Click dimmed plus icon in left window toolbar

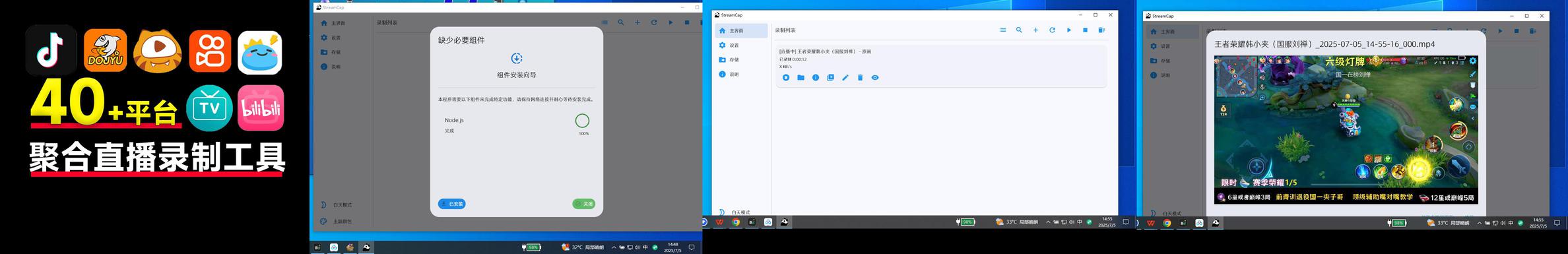pyautogui.click(x=637, y=22)
